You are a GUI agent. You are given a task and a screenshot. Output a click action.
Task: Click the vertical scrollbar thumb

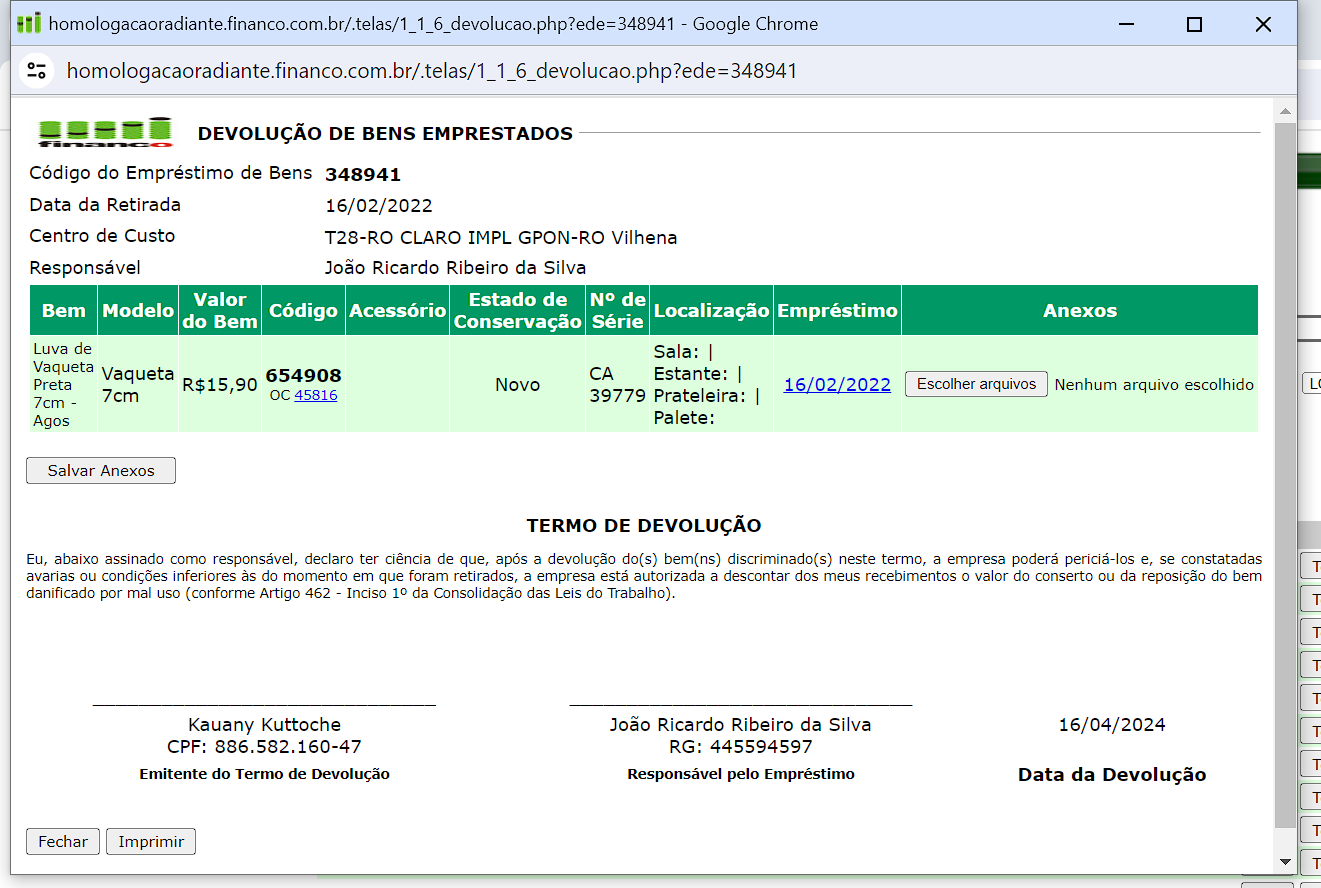click(1286, 470)
